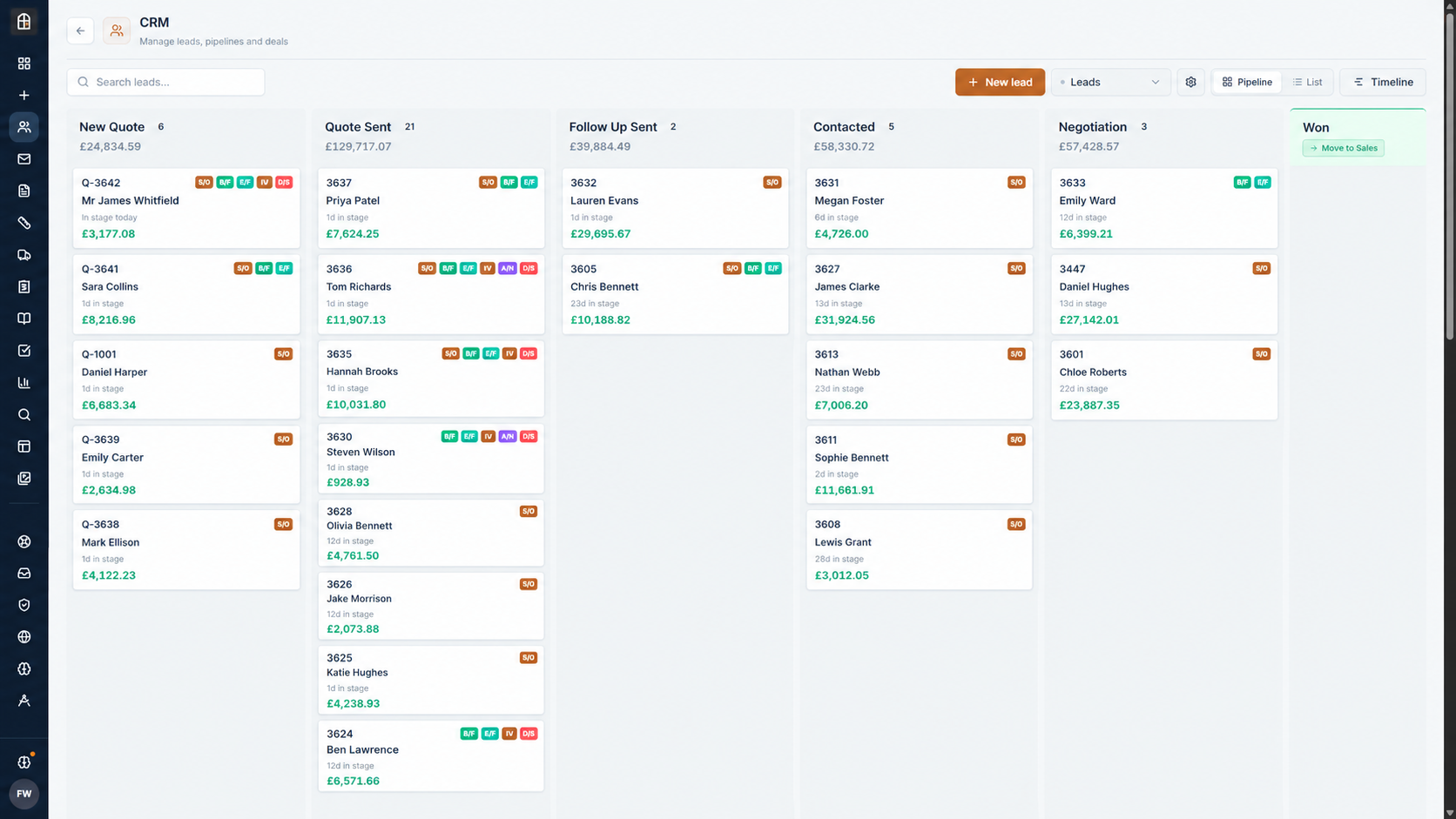Open the Chloe Roberts lead card
Viewport: 1456px width, 819px height.
click(x=1164, y=379)
